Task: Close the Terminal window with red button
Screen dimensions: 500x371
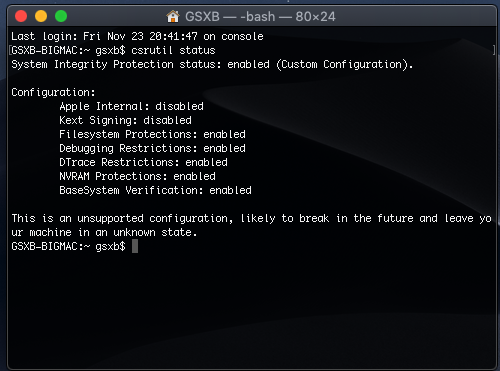Action: point(21,16)
